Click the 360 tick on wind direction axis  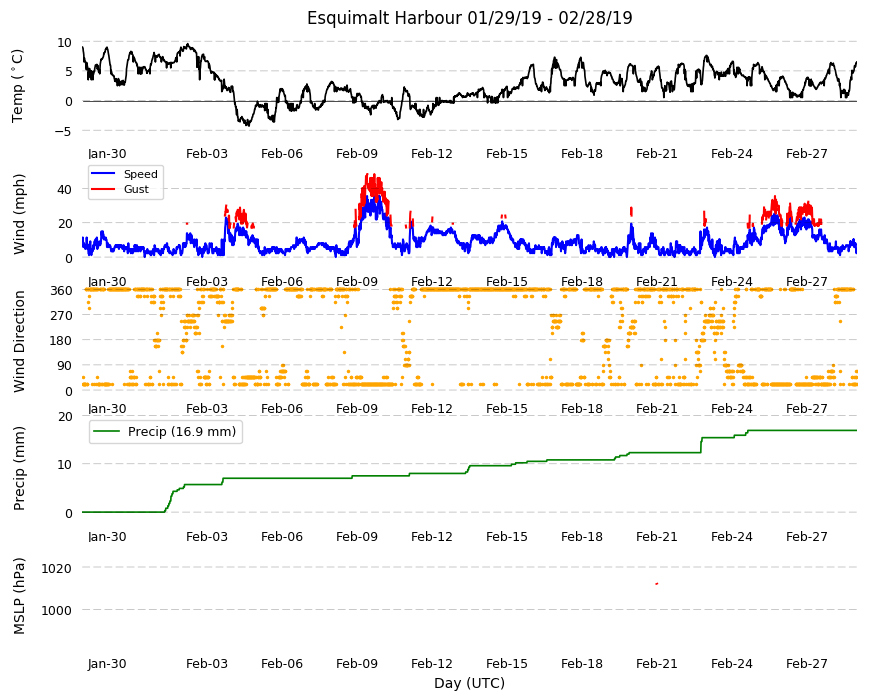[x=62, y=290]
